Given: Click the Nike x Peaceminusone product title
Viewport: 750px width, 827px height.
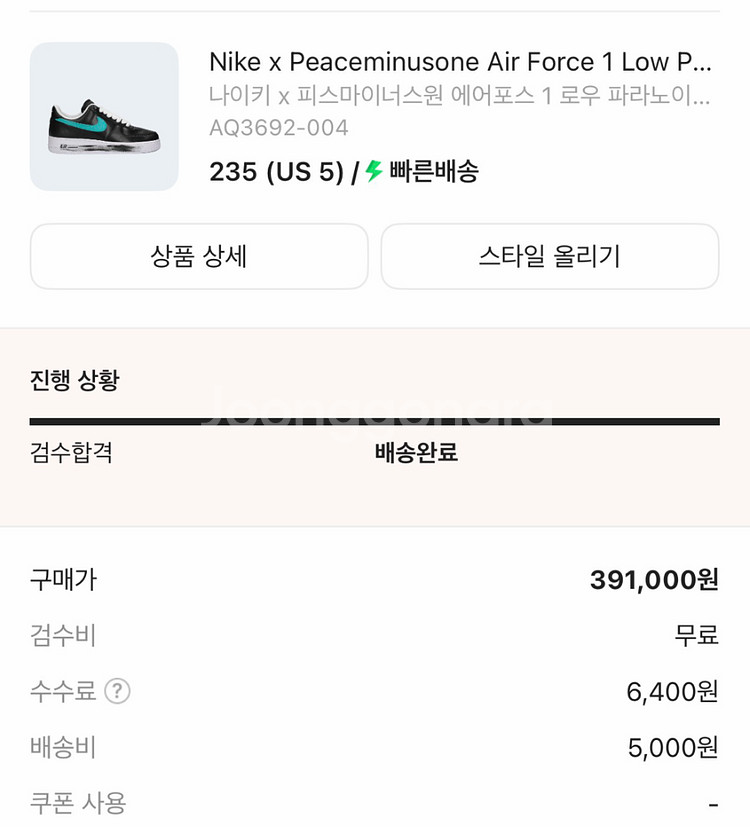Looking at the screenshot, I should pos(460,62).
